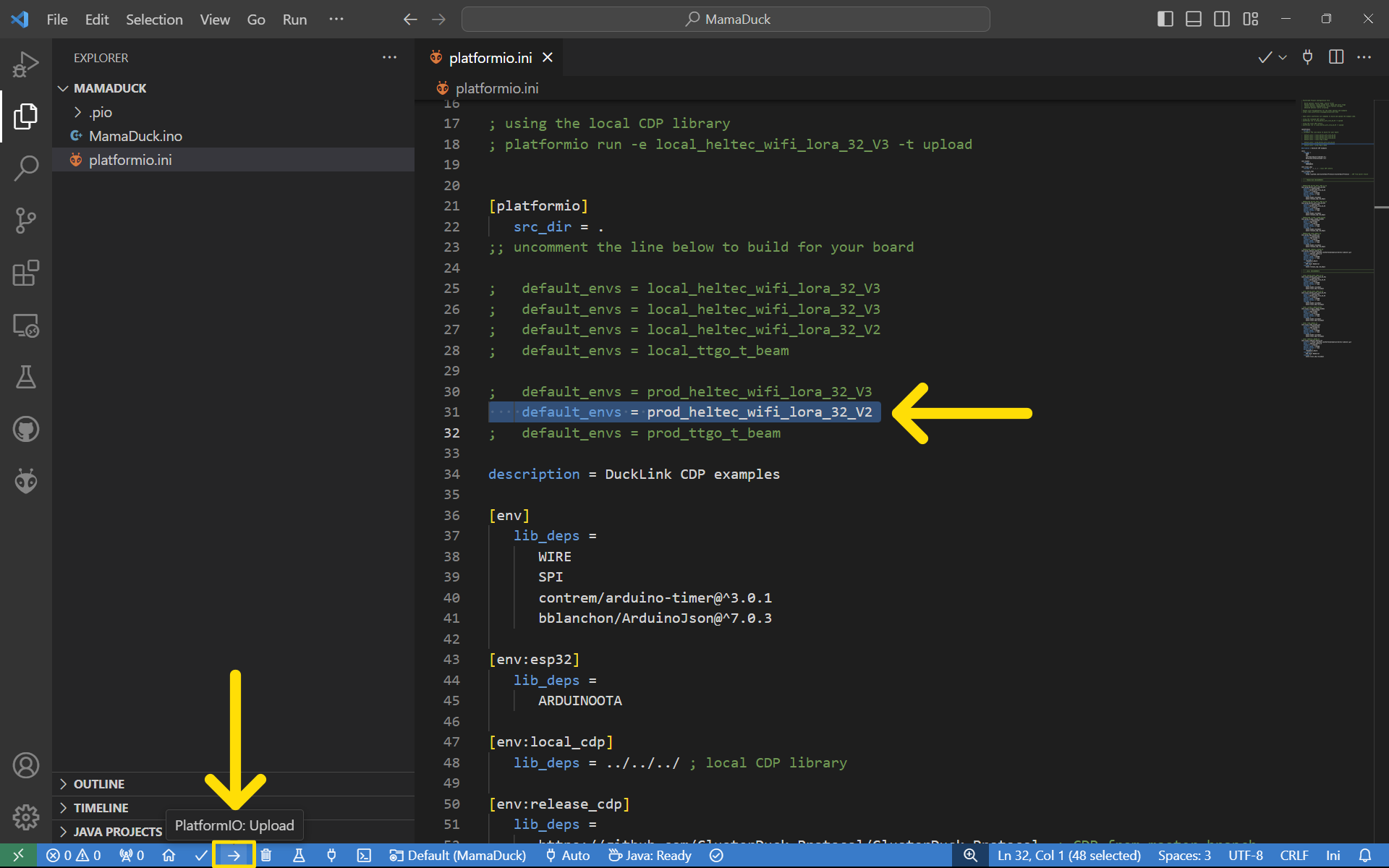Open build dropdown arrow in editor toolbar
The width and height of the screenshot is (1389, 868).
(x=1283, y=57)
